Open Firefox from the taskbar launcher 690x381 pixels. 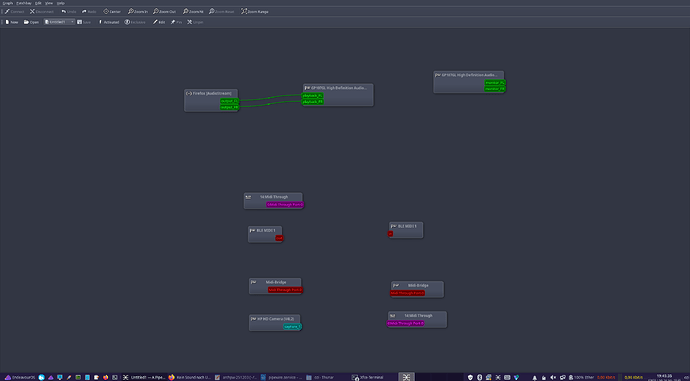(106, 377)
